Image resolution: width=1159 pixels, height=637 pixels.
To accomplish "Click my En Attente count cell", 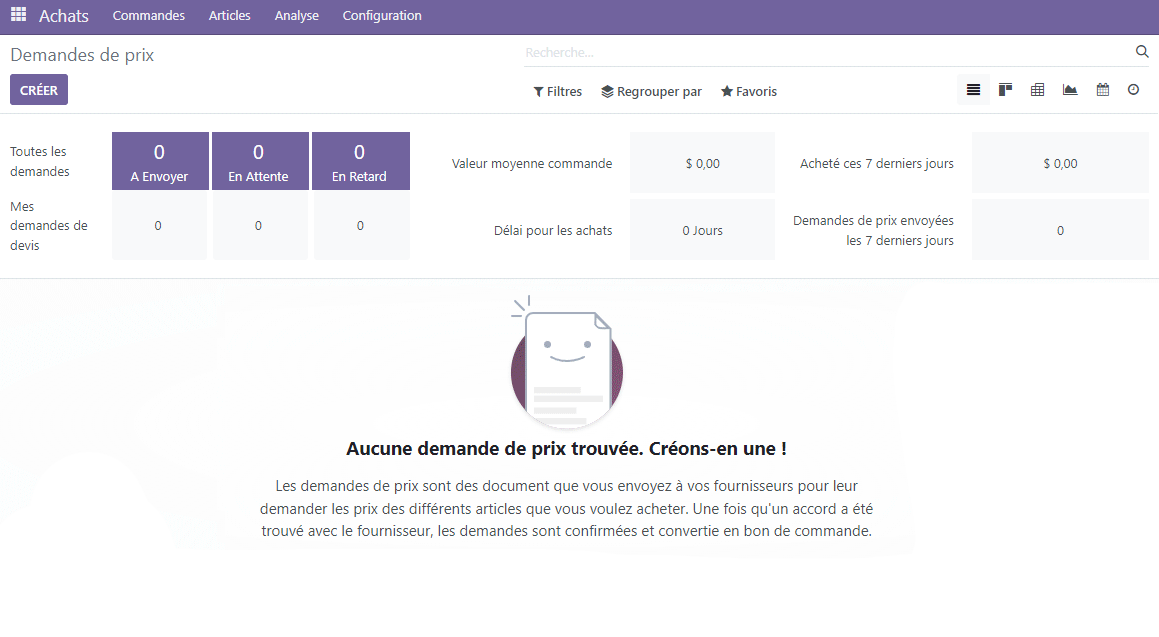I will [x=260, y=225].
